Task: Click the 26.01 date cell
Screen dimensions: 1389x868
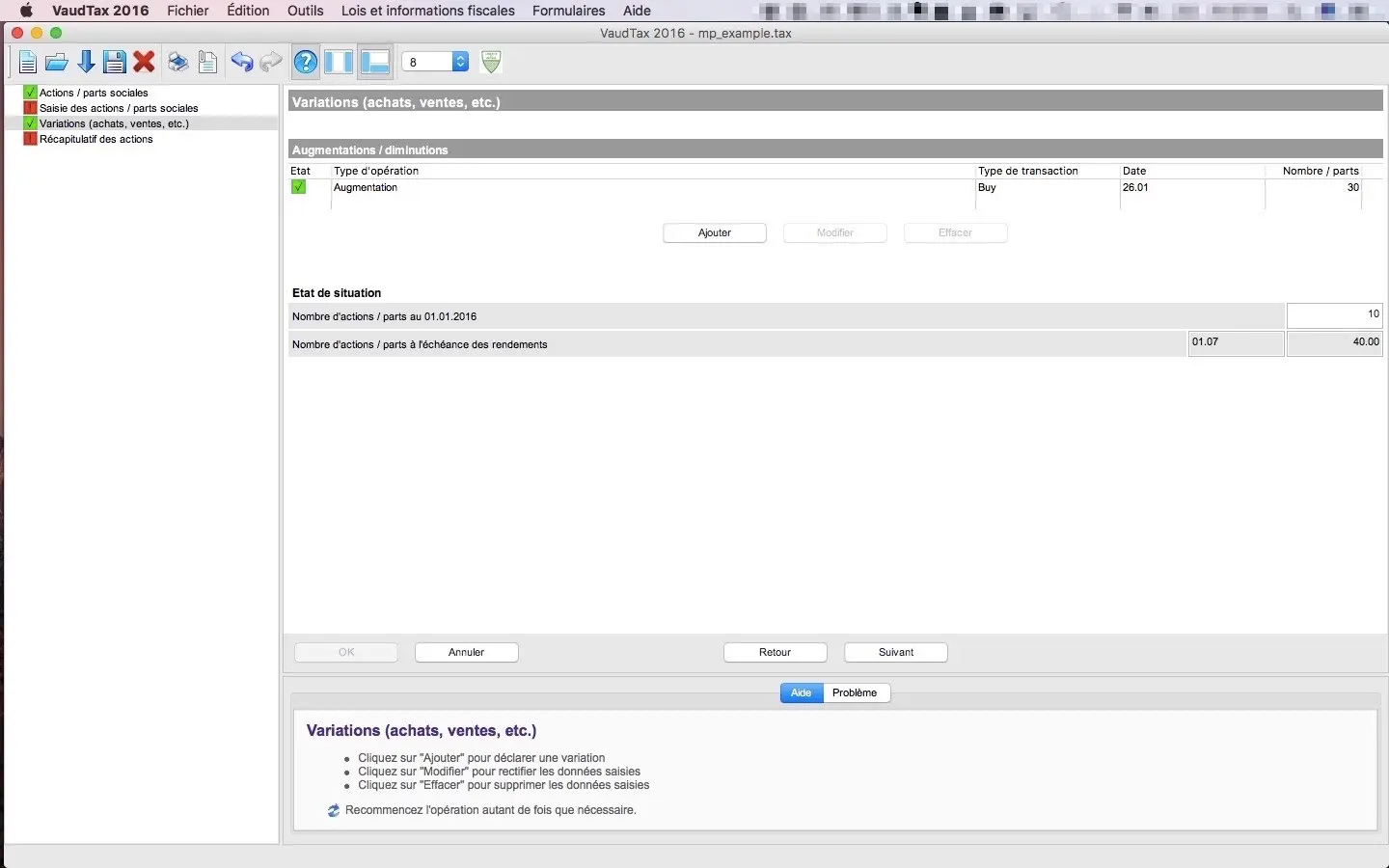Action: point(1192,187)
